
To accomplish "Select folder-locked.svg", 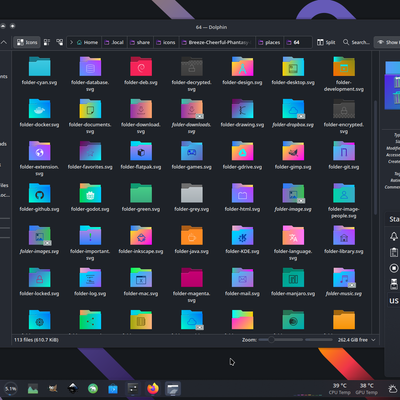I will 39,282.
